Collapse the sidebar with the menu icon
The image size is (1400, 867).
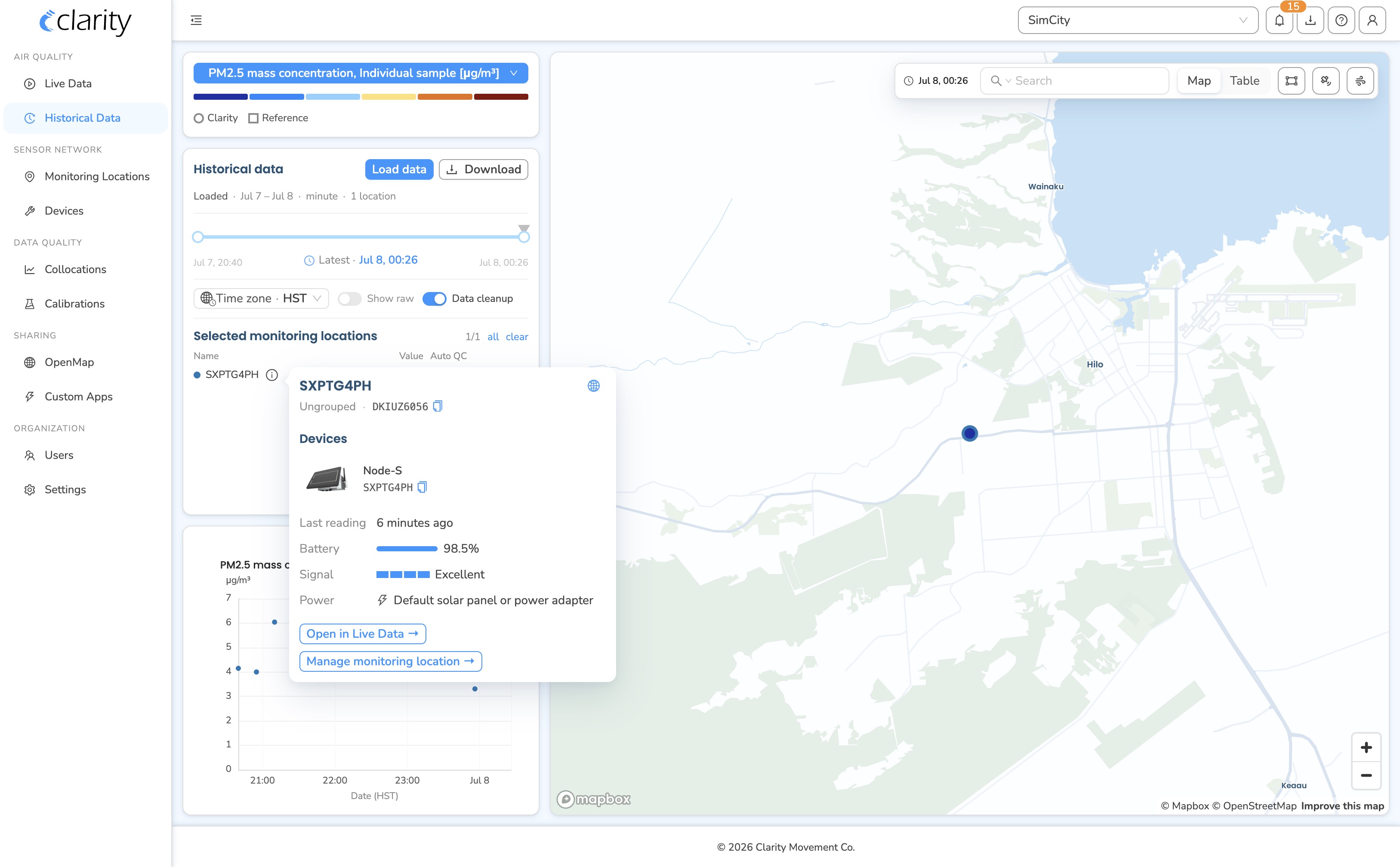(x=196, y=21)
